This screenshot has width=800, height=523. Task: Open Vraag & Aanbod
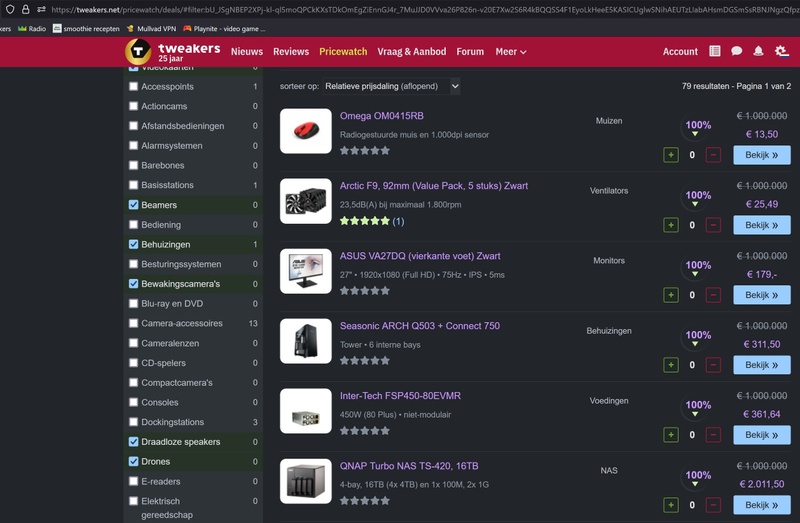pos(412,52)
